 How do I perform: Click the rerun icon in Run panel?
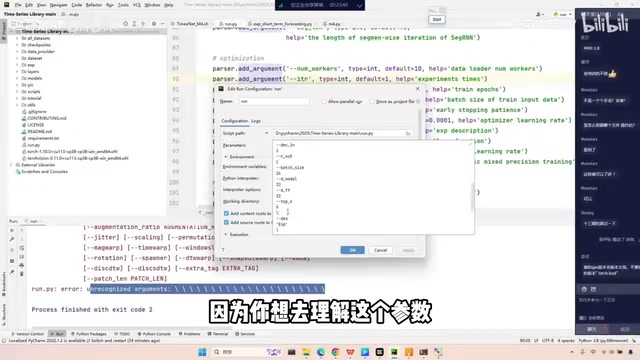click(x=12, y=230)
